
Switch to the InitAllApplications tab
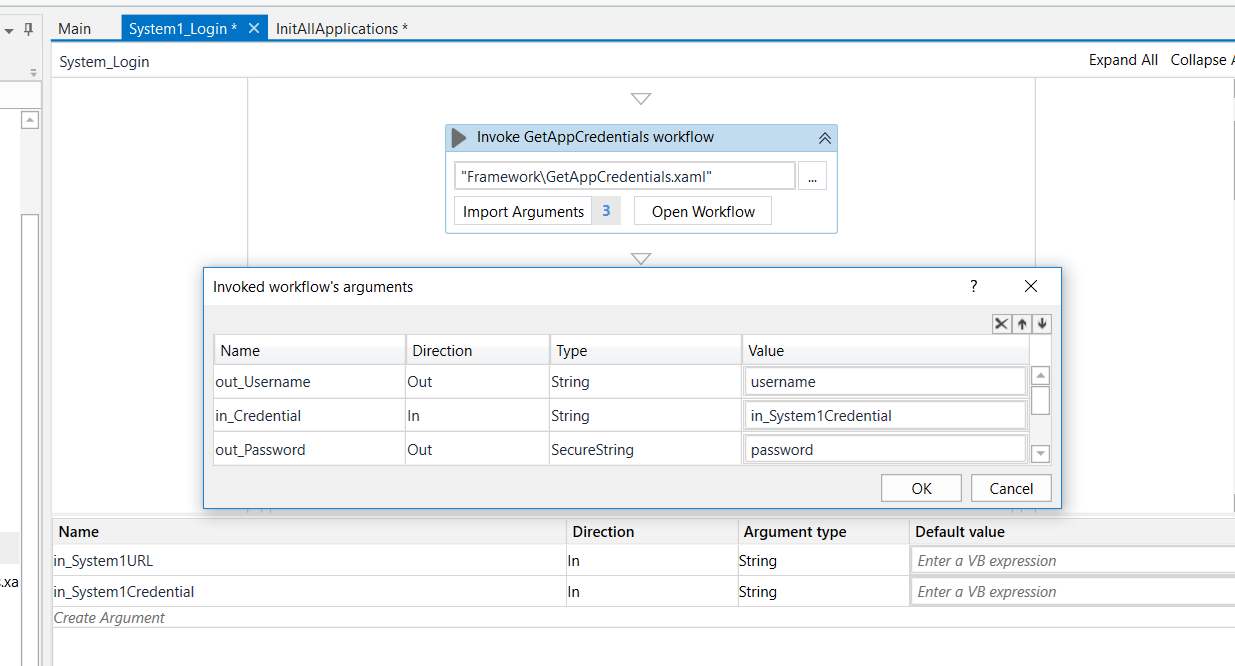point(342,29)
